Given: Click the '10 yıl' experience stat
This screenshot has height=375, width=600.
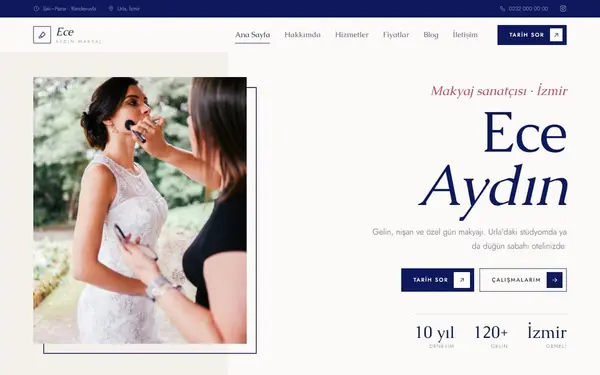Looking at the screenshot, I should point(435,336).
